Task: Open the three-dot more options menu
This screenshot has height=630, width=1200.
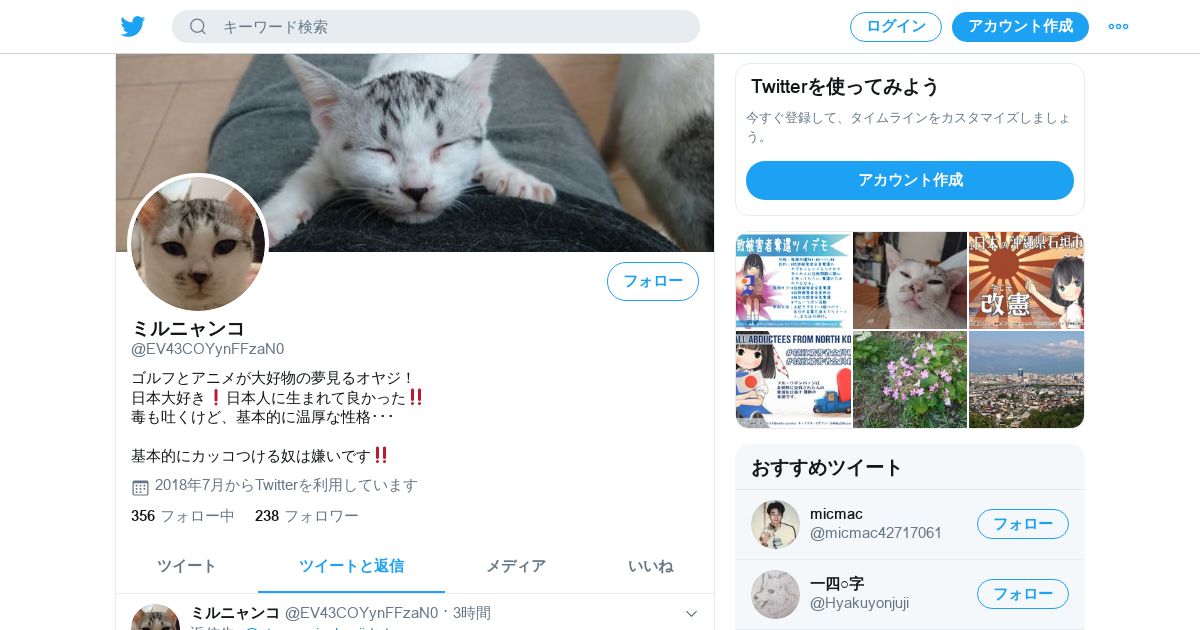Action: click(x=1118, y=26)
